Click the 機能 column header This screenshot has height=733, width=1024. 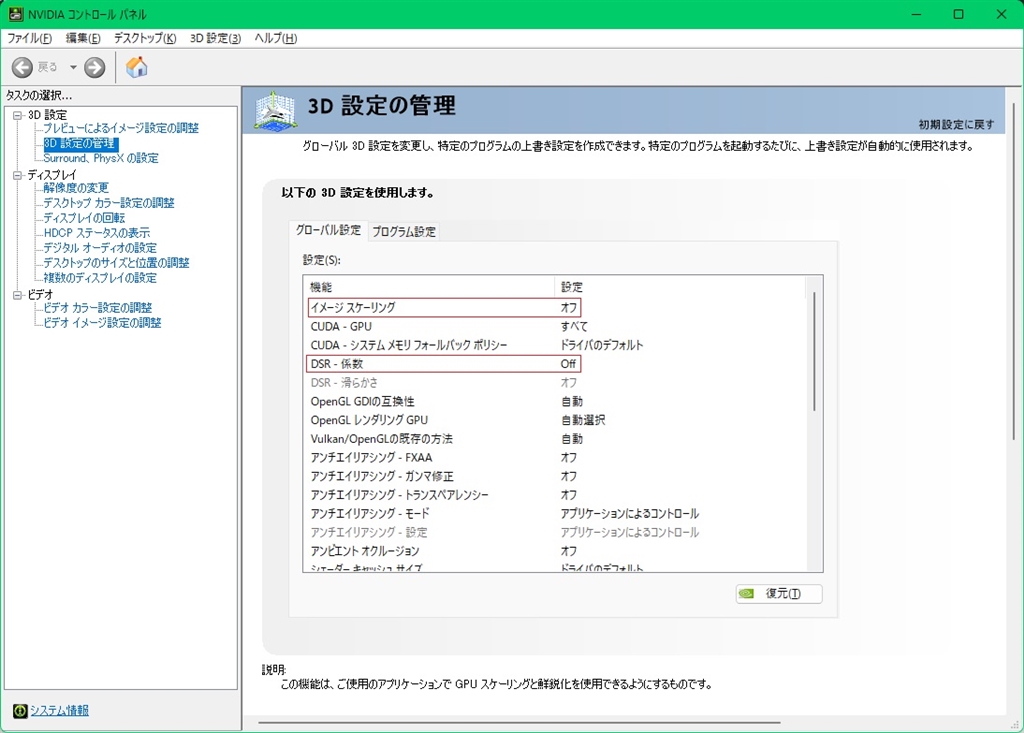pos(429,287)
